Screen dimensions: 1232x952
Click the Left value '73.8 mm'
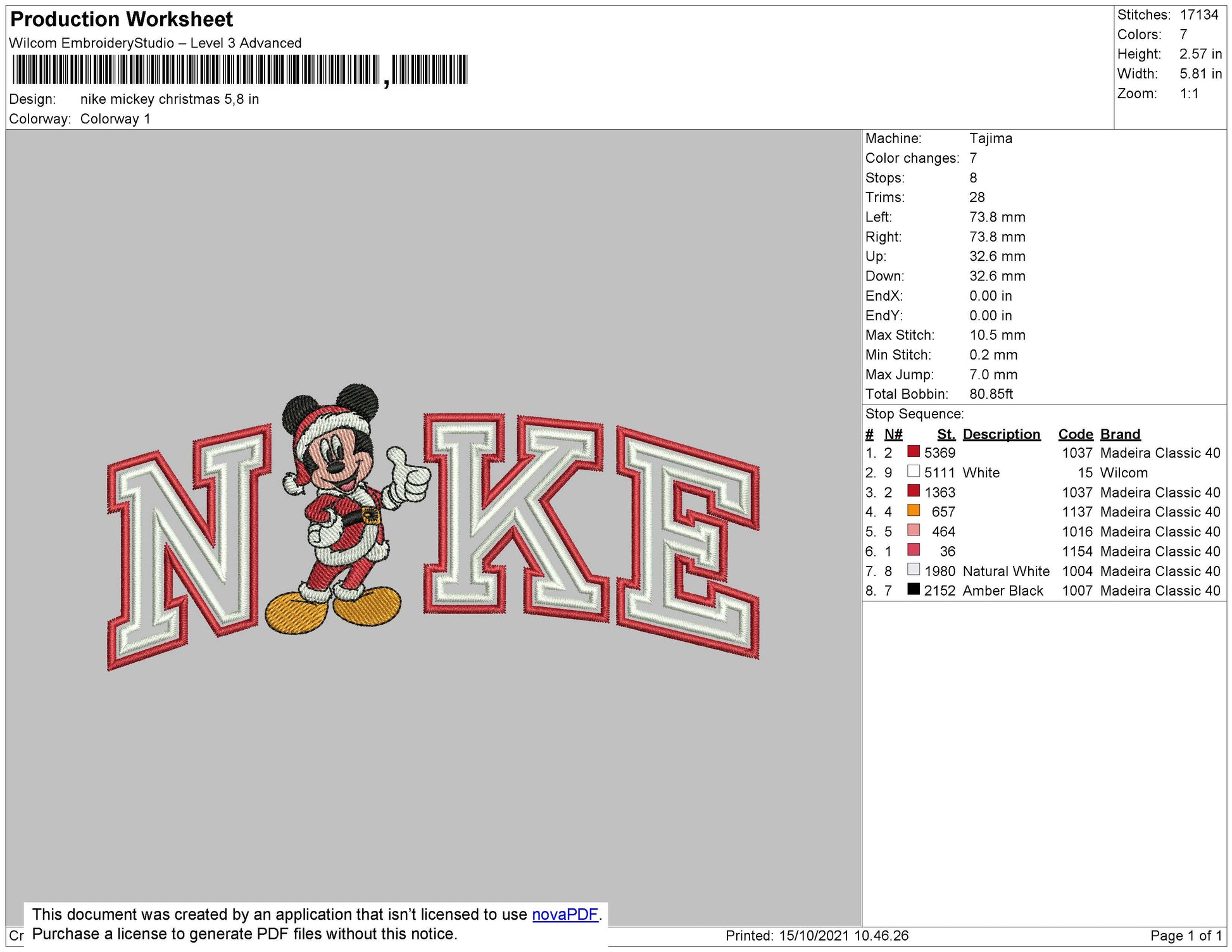click(x=997, y=216)
